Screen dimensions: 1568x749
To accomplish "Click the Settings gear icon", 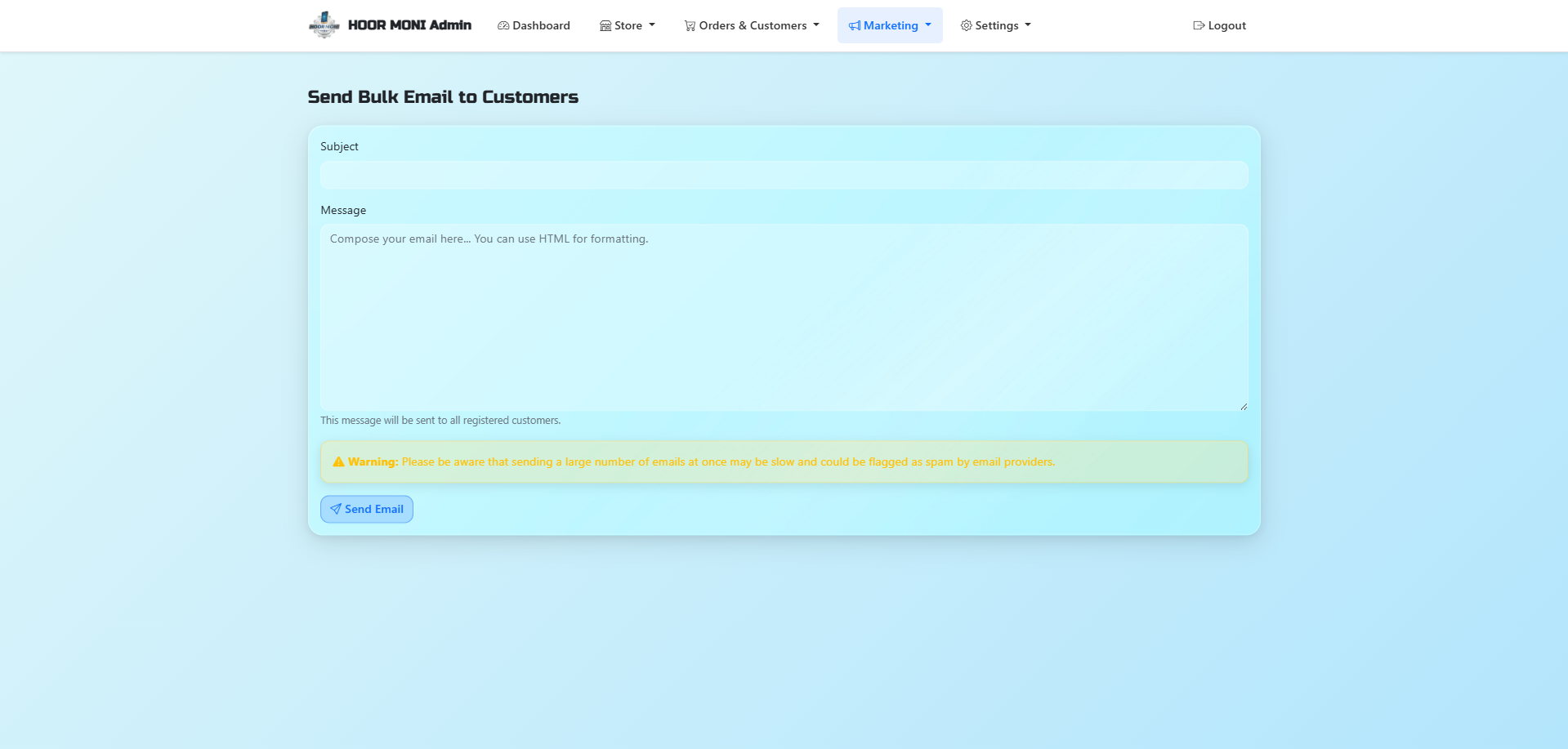I will tap(967, 25).
